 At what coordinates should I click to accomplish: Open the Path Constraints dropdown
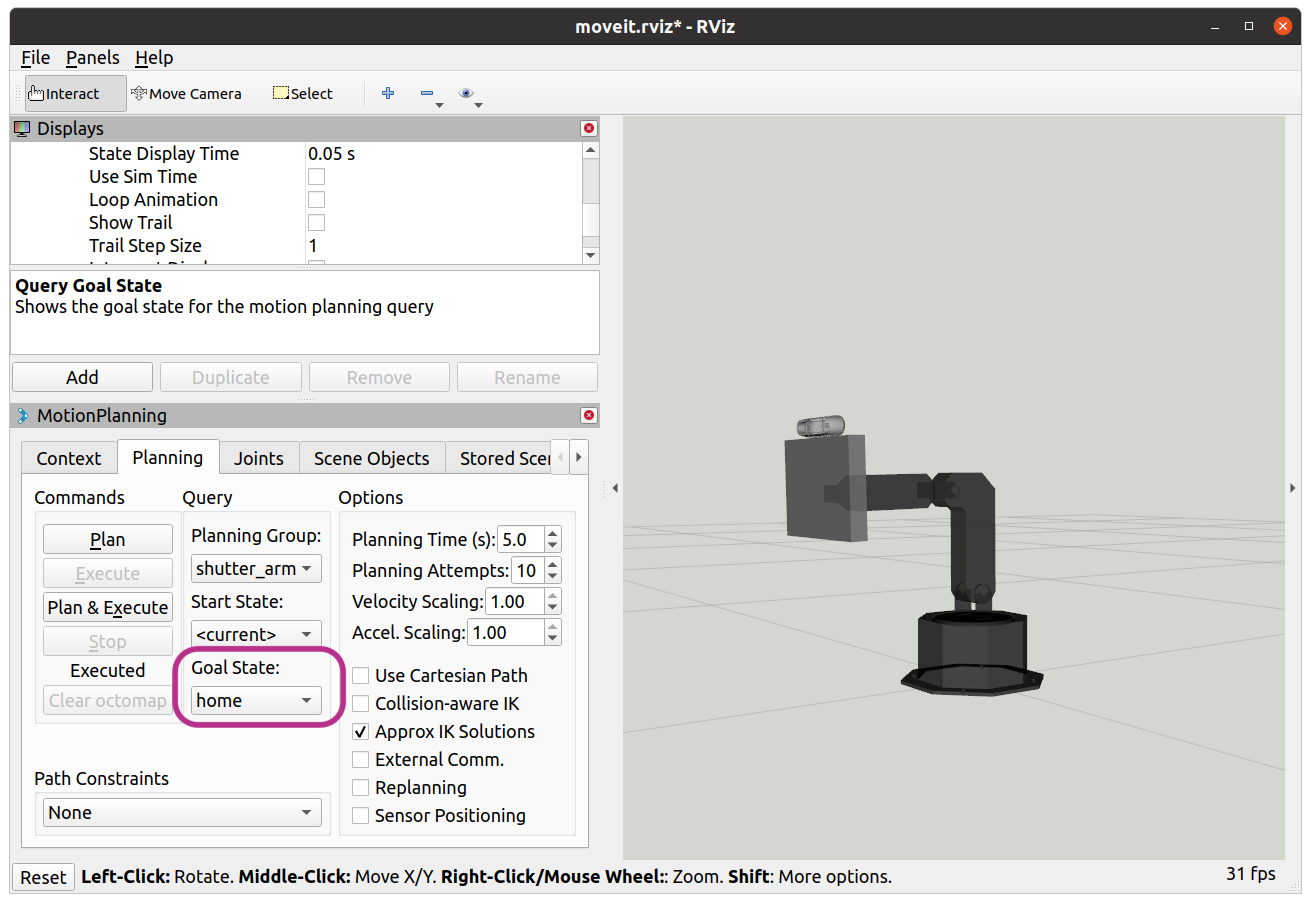[x=182, y=813]
